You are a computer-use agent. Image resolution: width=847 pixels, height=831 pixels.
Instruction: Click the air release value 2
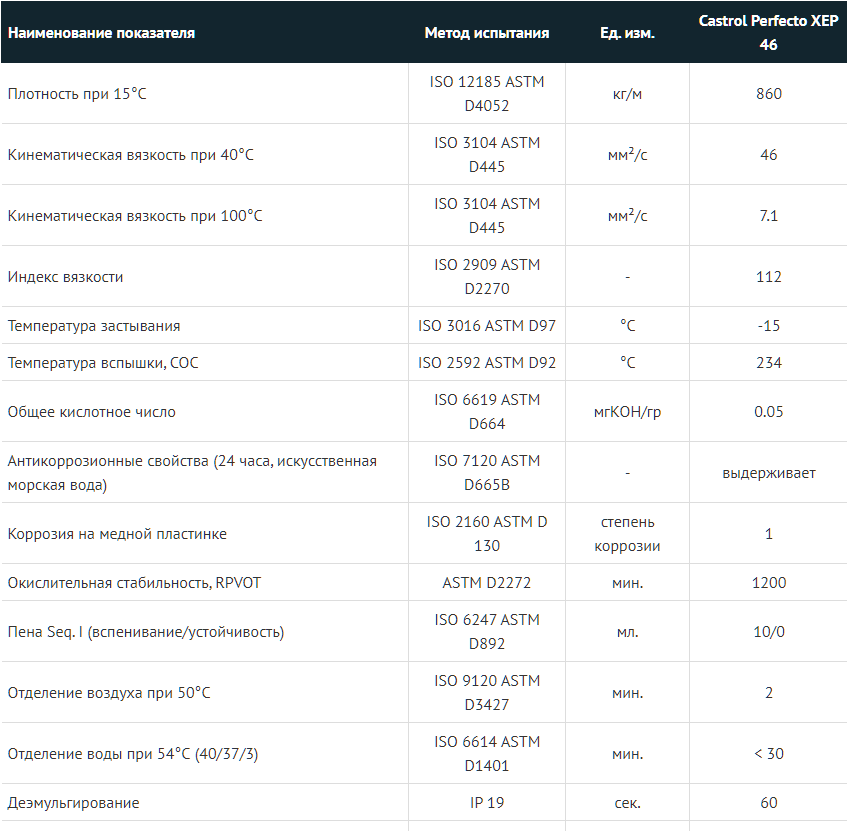click(x=769, y=693)
